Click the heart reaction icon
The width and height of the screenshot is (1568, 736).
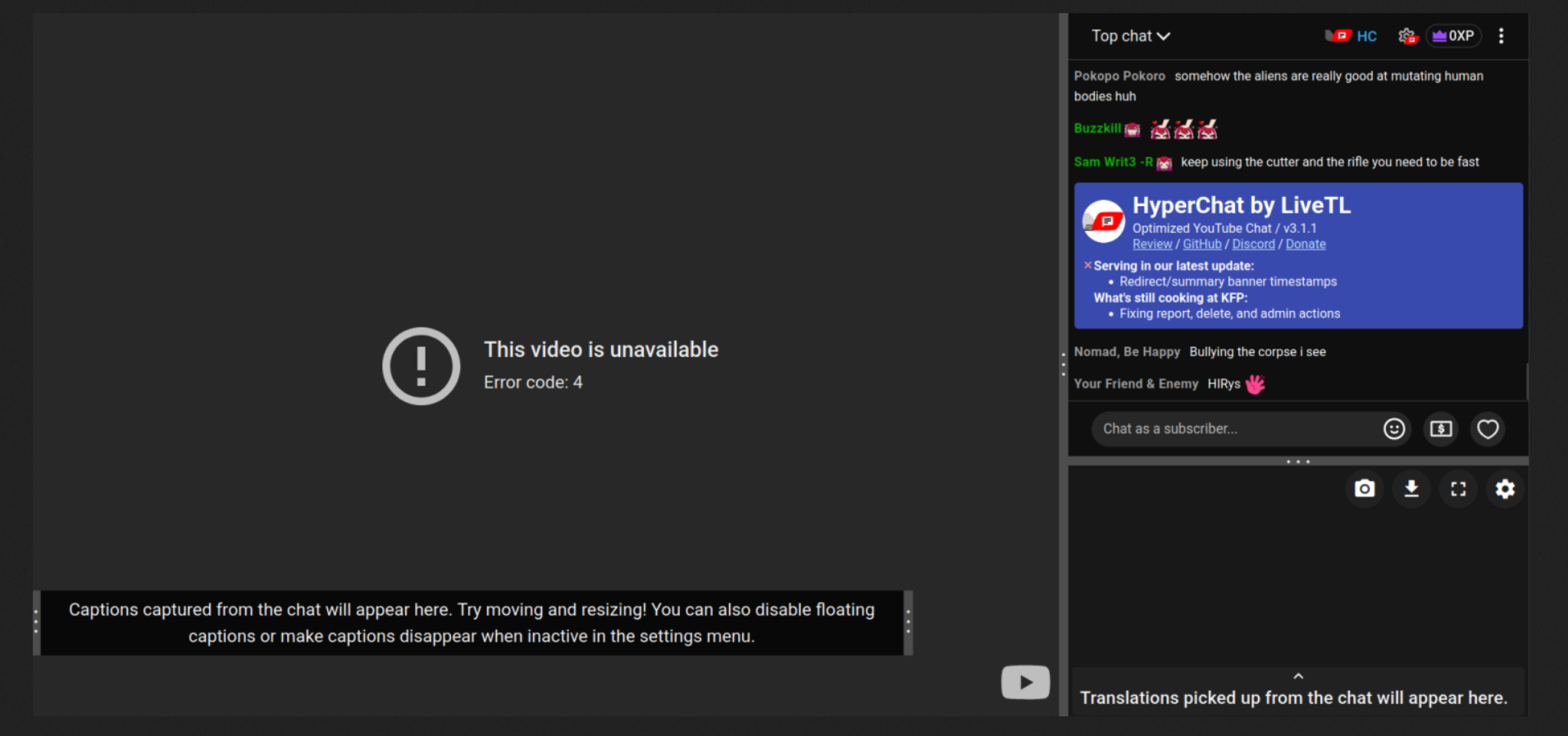tap(1488, 429)
